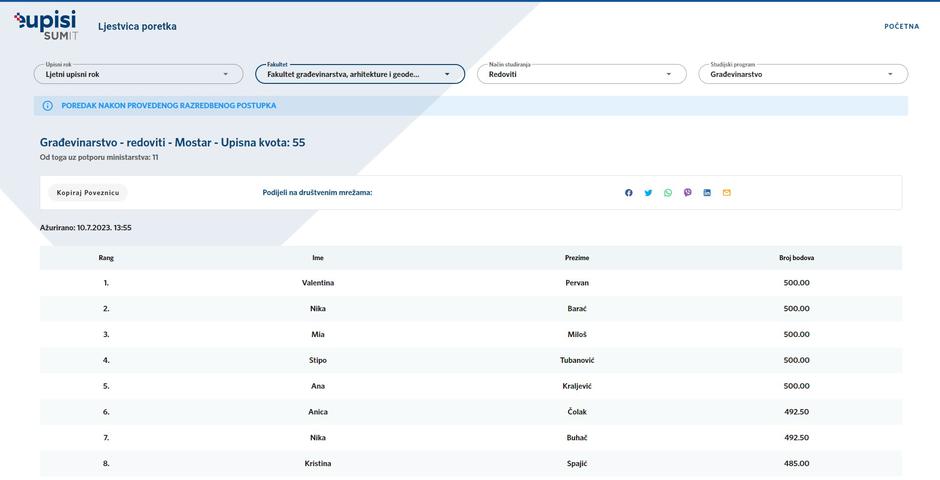Screen dimensions: 940x480
Task: Share the ranking on Twitter
Action: pos(648,193)
